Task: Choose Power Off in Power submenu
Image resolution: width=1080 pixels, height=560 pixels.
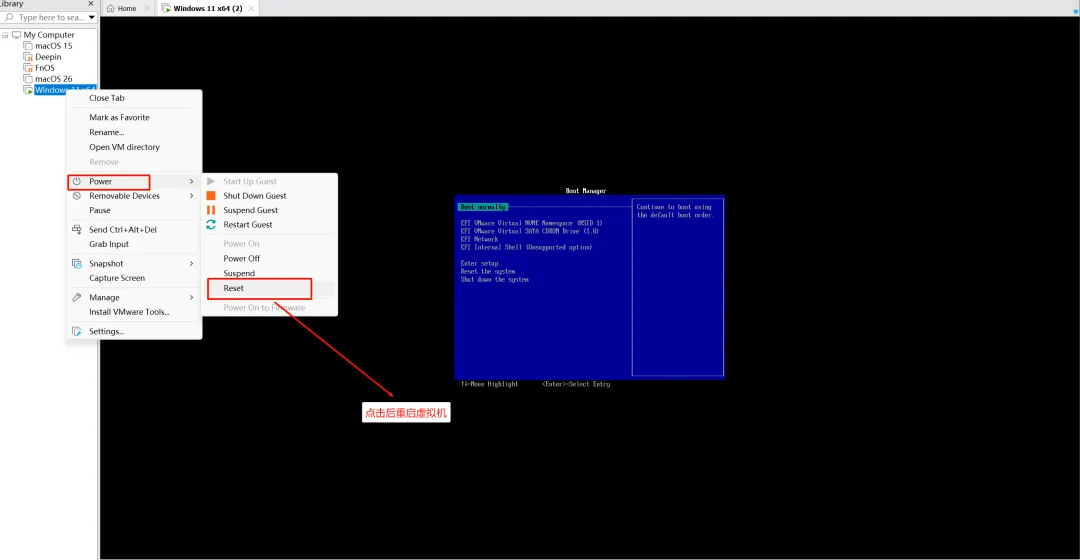Action: 242,258
